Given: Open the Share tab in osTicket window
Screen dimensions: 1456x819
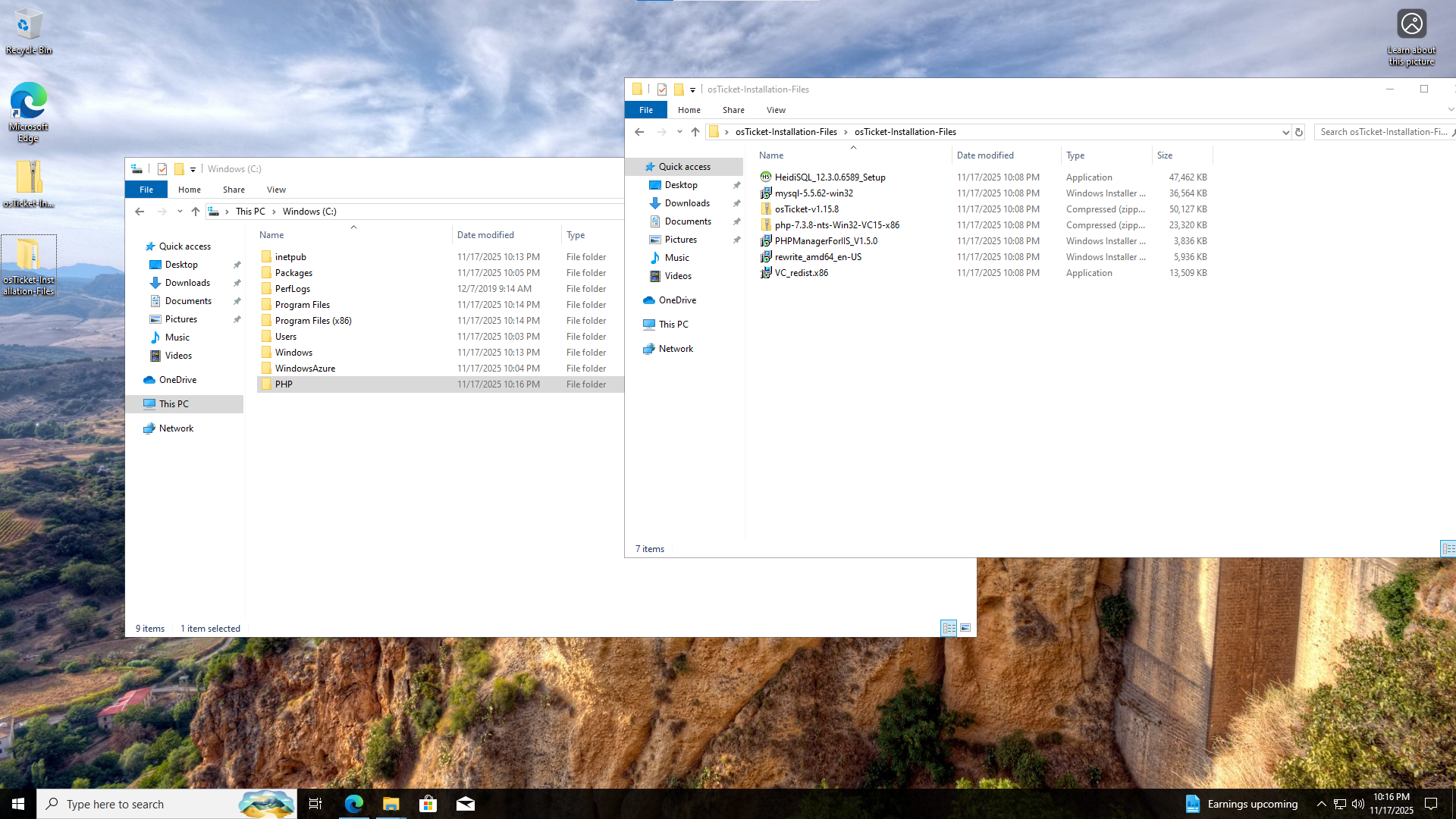Looking at the screenshot, I should pos(733,110).
